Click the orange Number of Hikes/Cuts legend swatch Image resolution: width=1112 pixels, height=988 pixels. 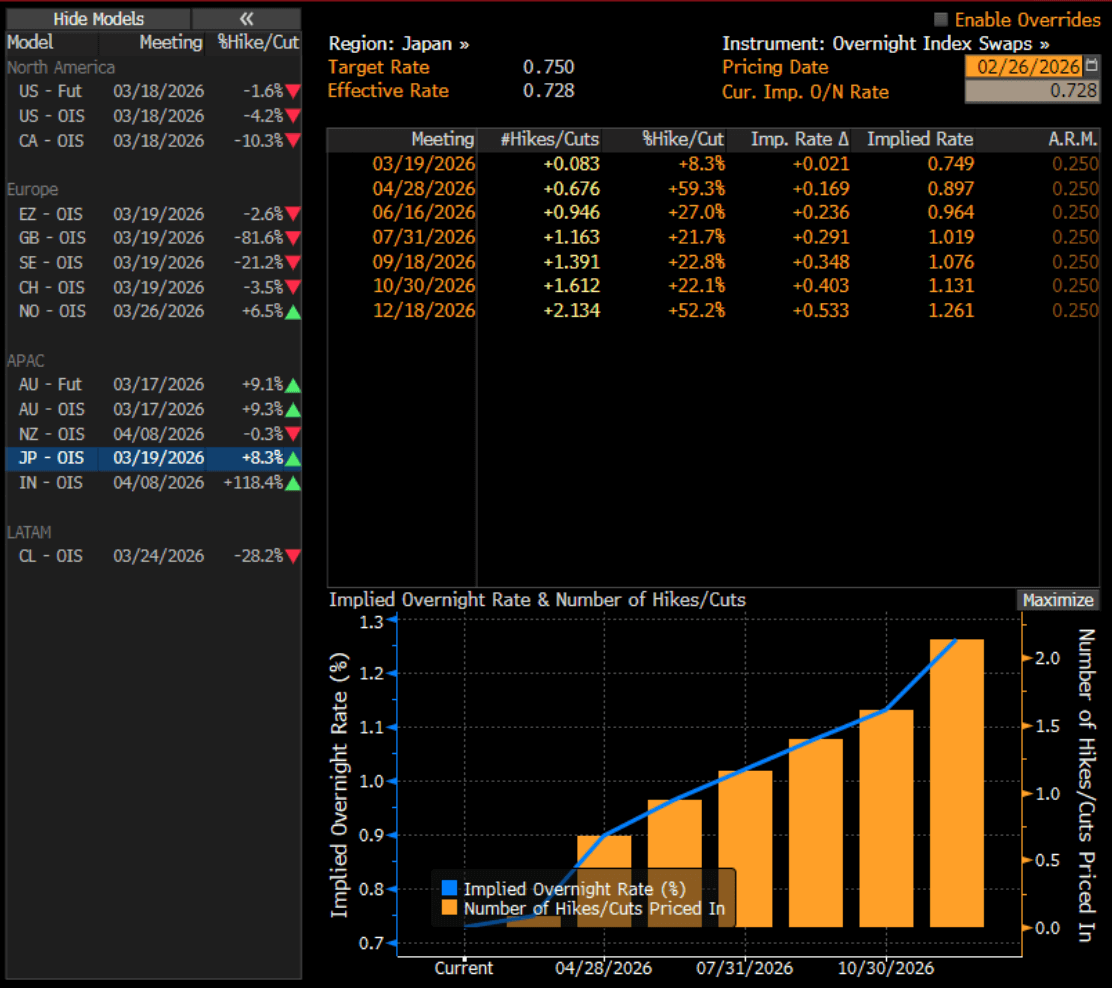pos(449,908)
